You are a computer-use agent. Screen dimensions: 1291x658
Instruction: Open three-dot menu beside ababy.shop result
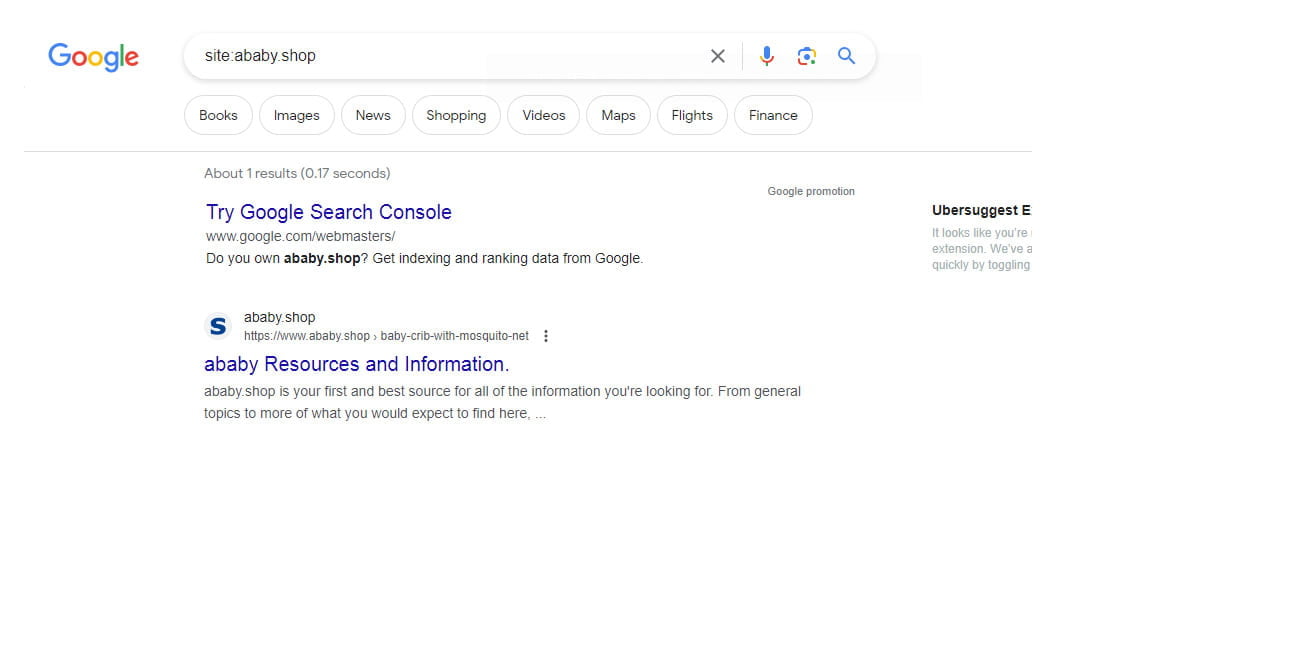[545, 336]
